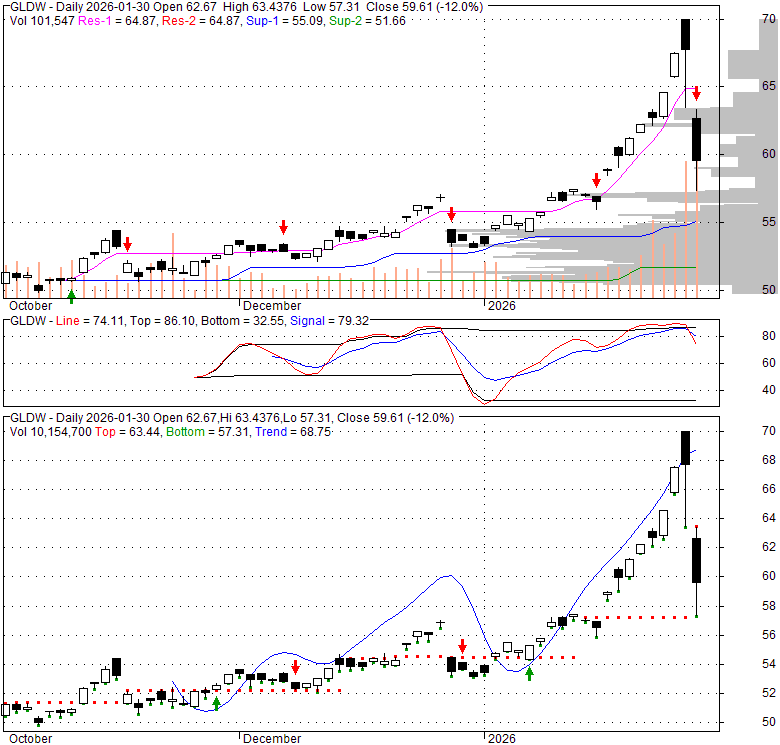This screenshot has width=780, height=745.
Task: Click the green up arrow near 2026 in bottom chart
Action: tap(530, 673)
